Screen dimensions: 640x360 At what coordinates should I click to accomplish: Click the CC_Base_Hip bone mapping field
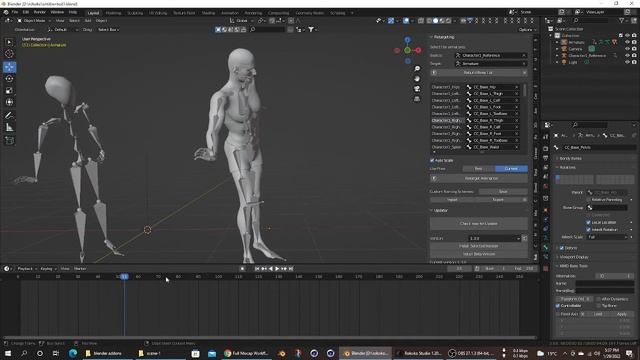coord(493,87)
